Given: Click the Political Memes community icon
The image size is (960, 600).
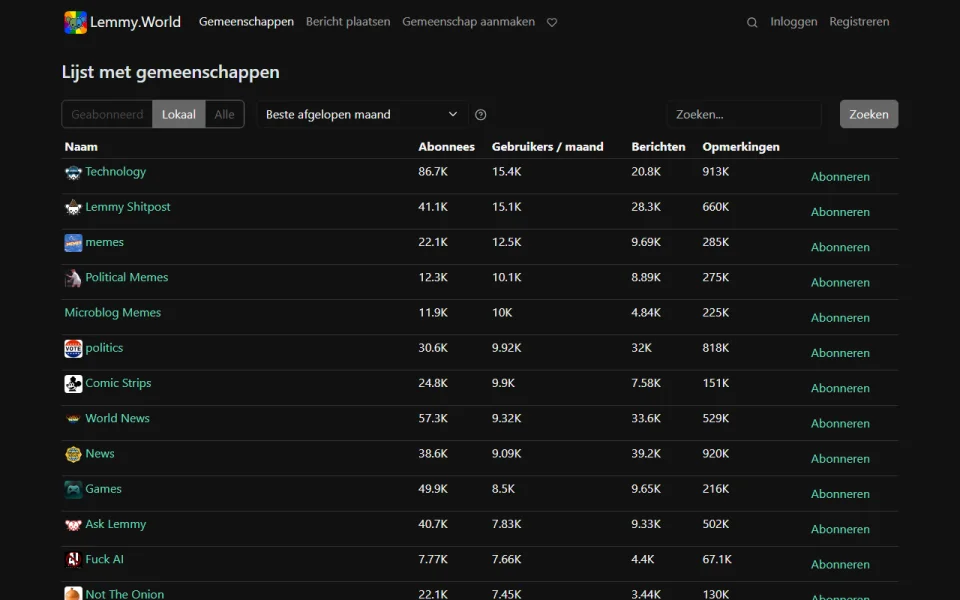Looking at the screenshot, I should (x=73, y=278).
